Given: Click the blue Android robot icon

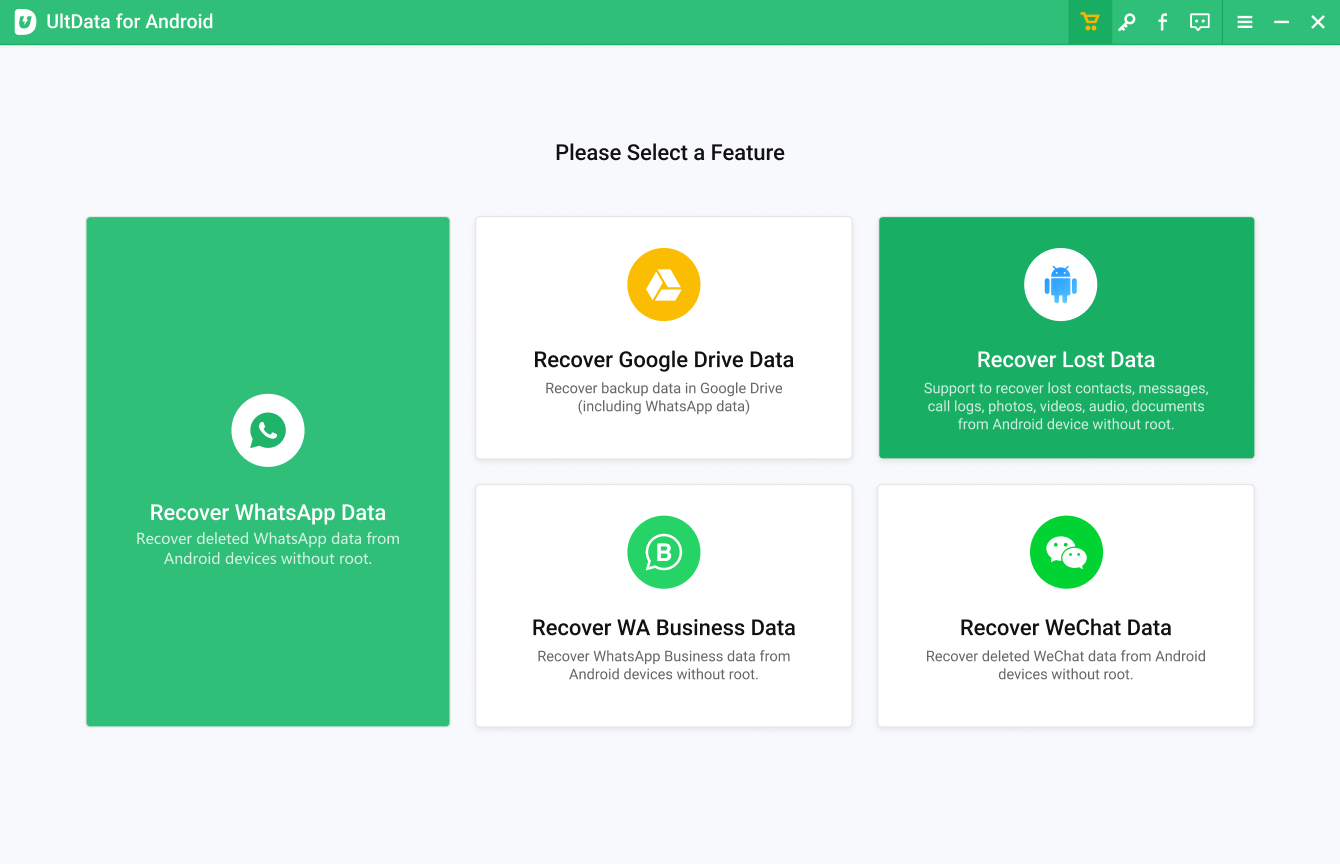Looking at the screenshot, I should 1061,285.
